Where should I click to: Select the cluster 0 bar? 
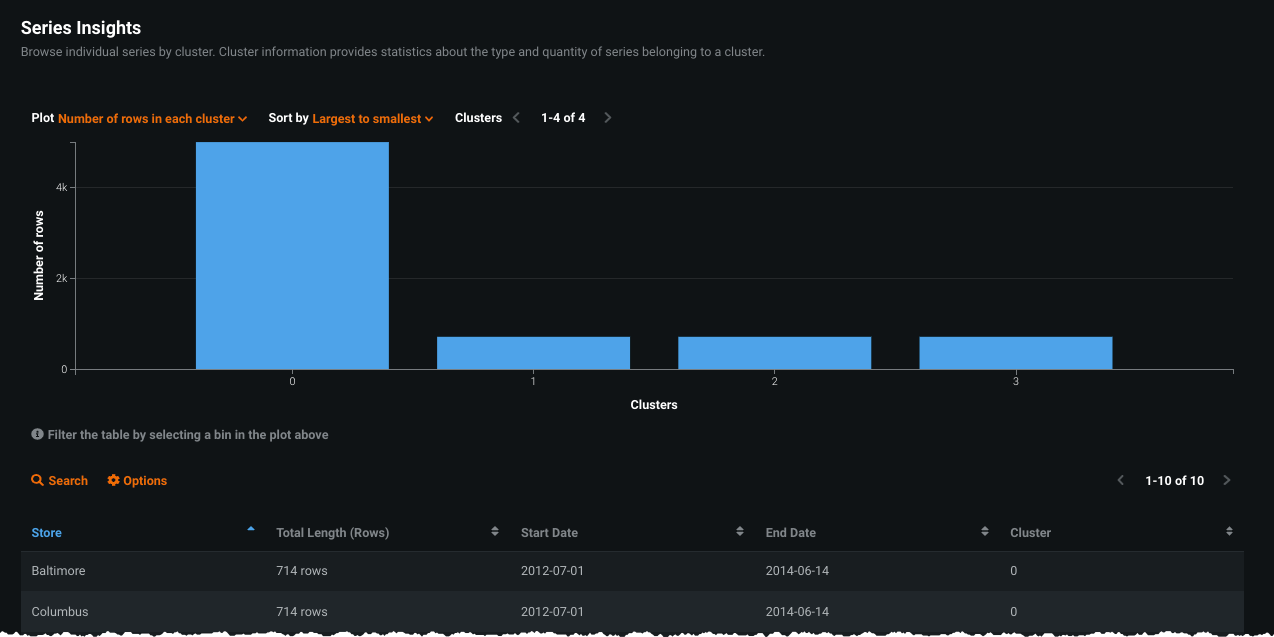(x=292, y=255)
